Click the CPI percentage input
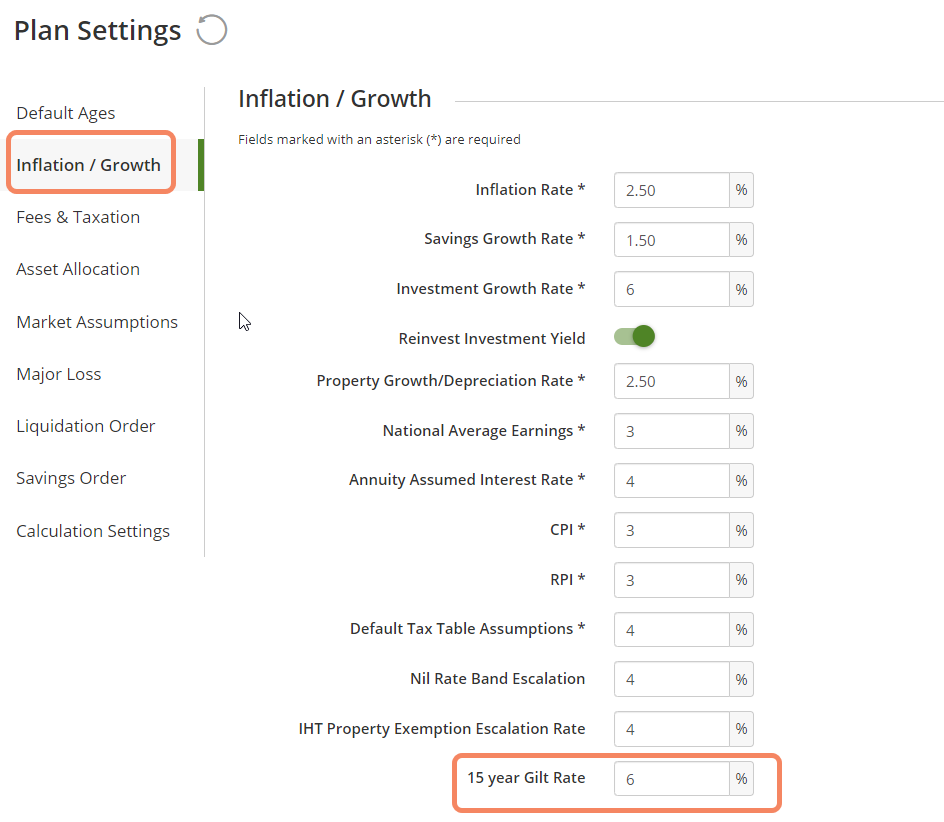Viewport: 944px width, 822px height. [x=672, y=531]
